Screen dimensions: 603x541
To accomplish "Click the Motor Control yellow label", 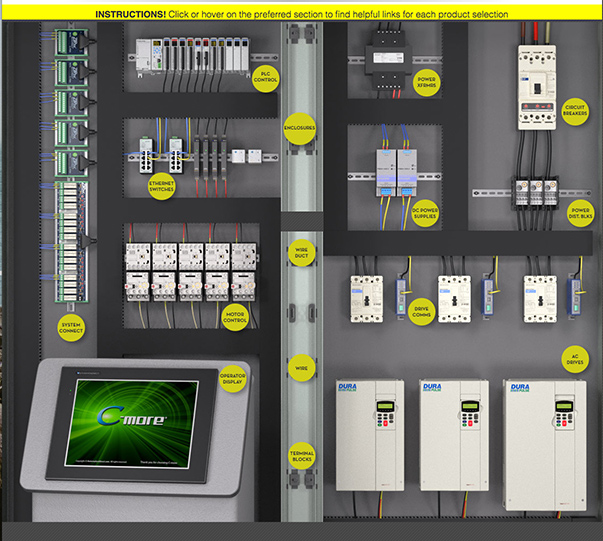I will pyautogui.click(x=235, y=314).
